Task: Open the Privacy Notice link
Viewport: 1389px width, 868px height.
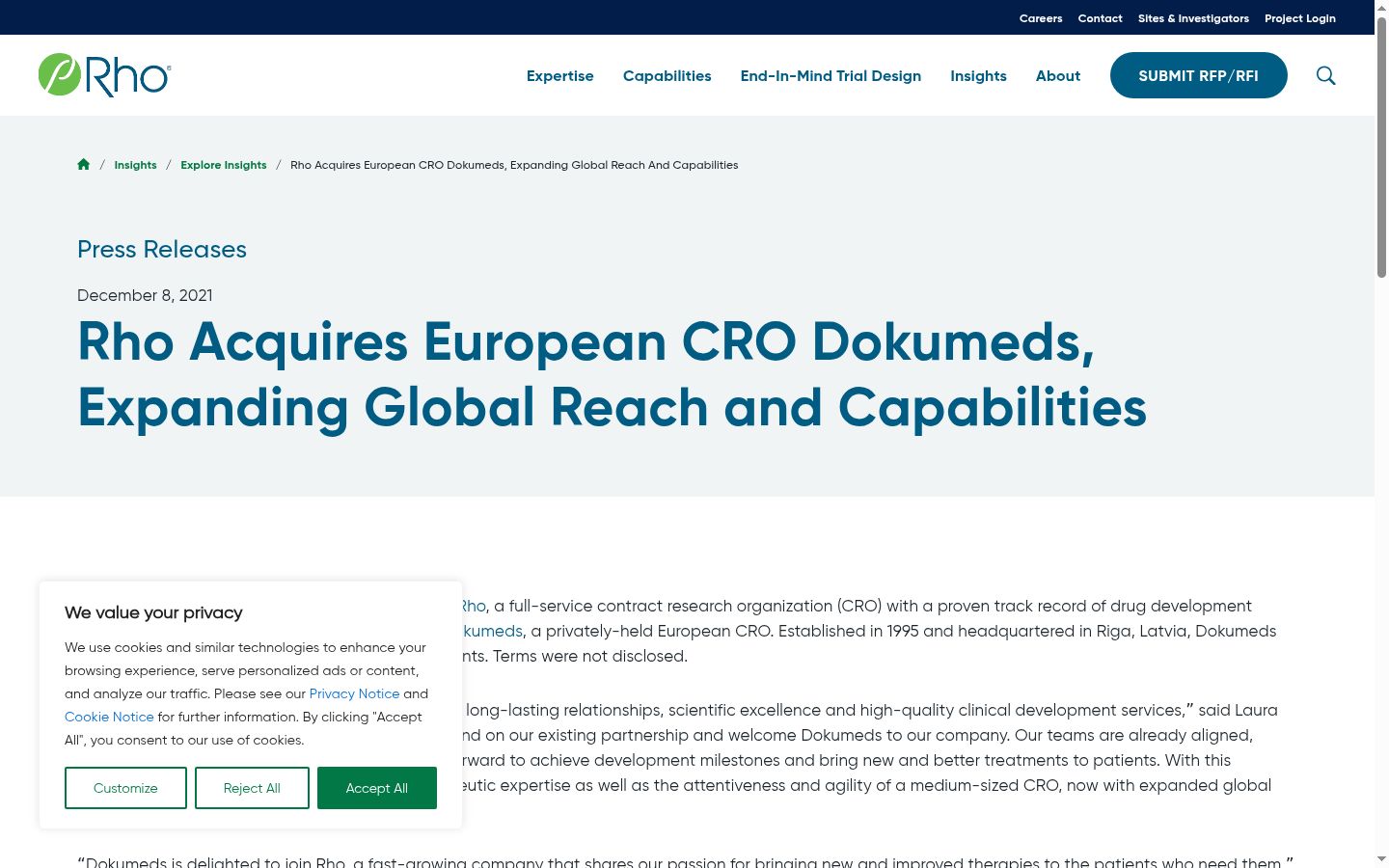Action: tap(354, 693)
